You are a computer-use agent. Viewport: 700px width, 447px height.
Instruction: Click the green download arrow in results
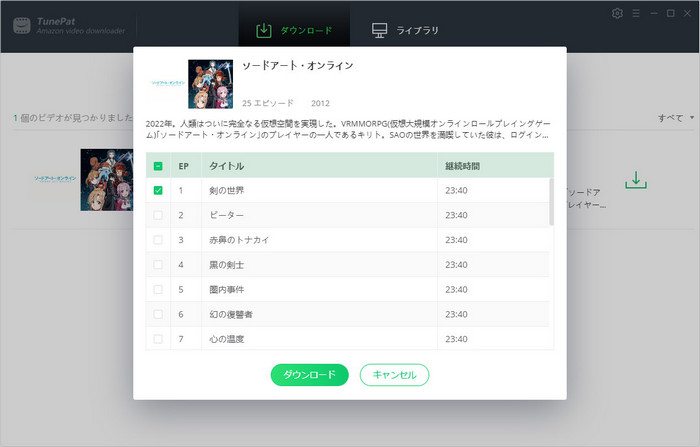tap(636, 180)
